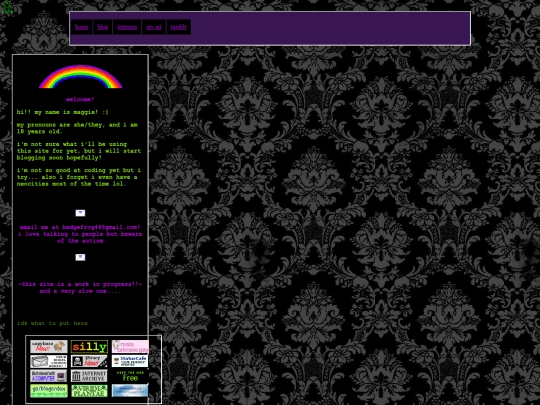
Task: Click the rainbow image above welcome
Action: click(x=80, y=76)
